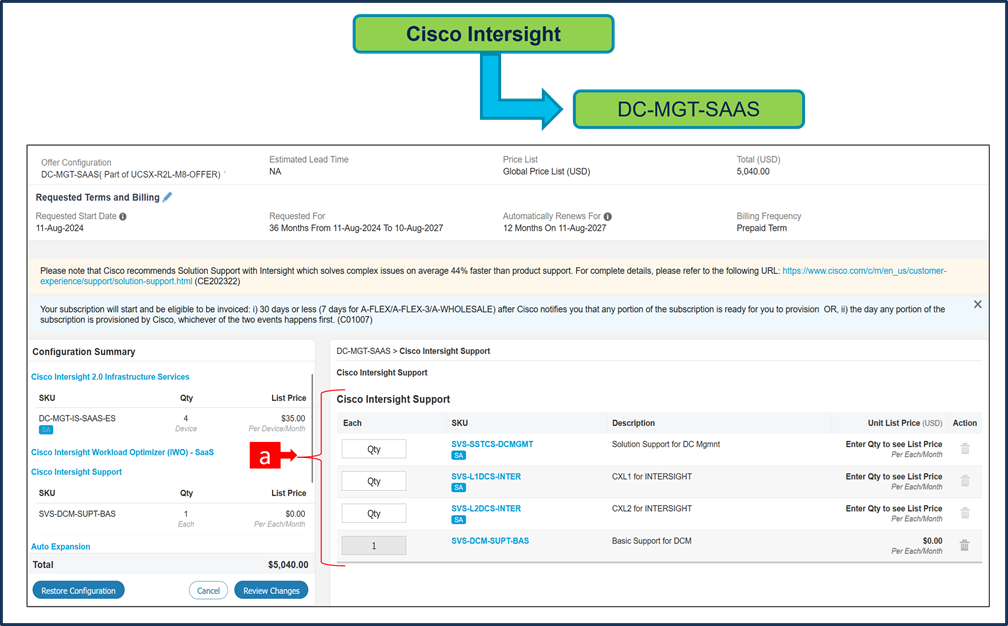Click the Action column header
Viewport: 1008px width, 626px height.
[x=964, y=423]
